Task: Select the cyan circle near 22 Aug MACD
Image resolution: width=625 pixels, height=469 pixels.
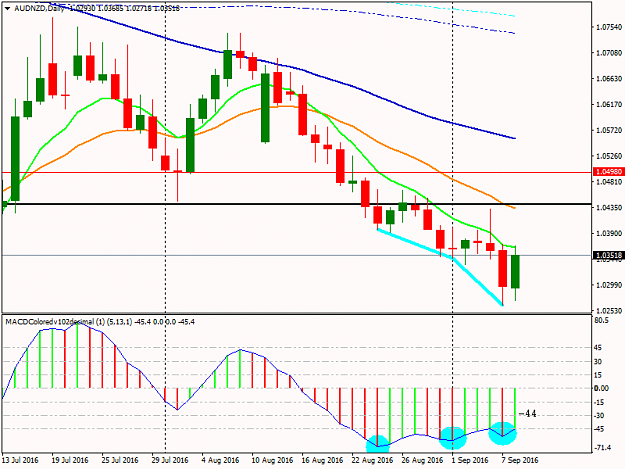Action: [x=377, y=443]
